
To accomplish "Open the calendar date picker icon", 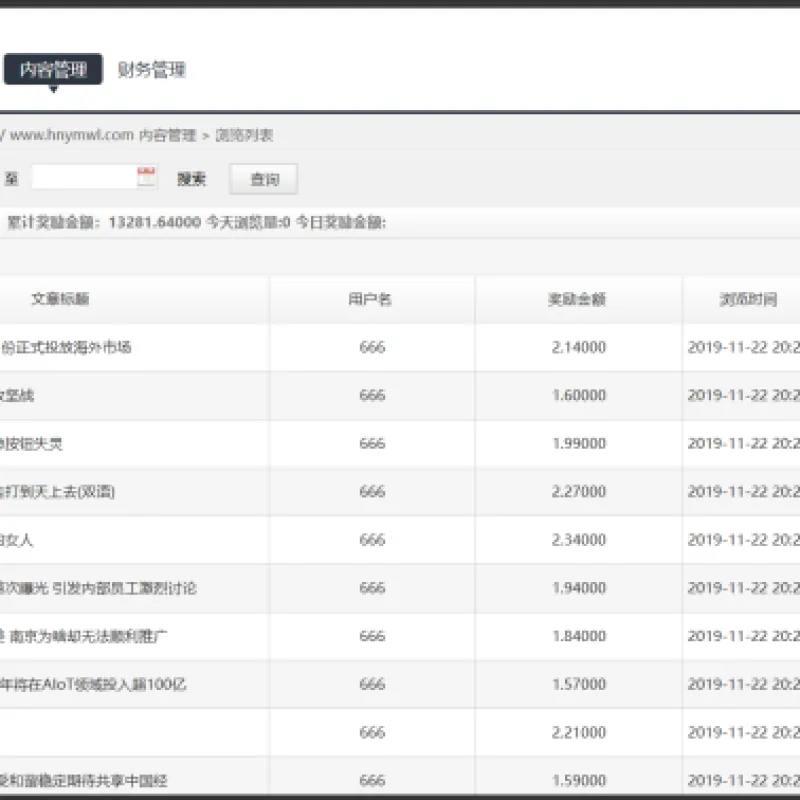I will (x=146, y=177).
